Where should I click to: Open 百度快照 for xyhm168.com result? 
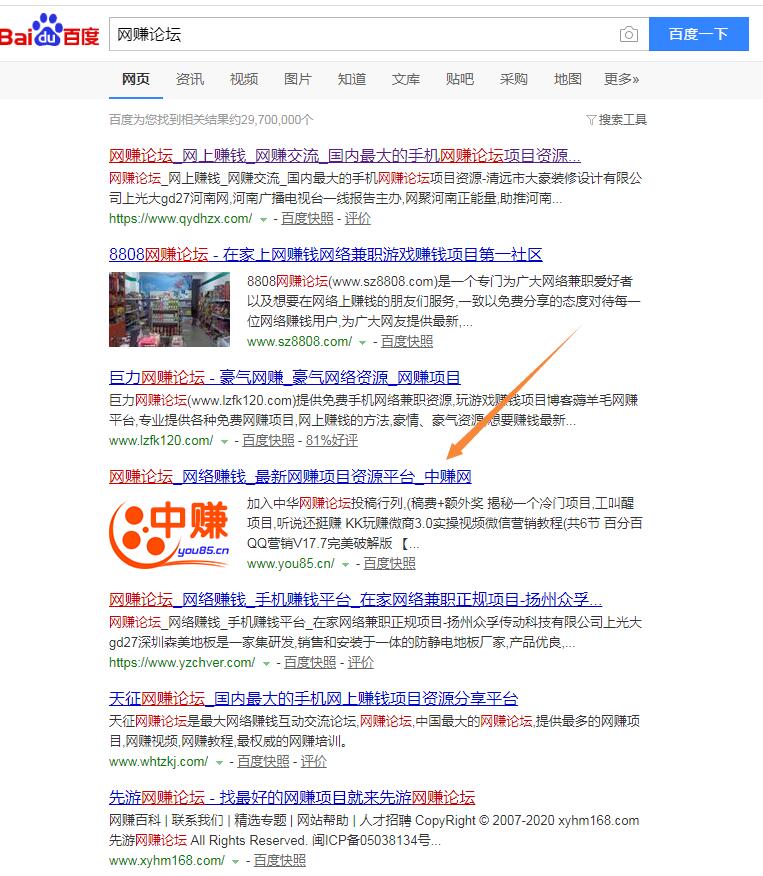(280, 860)
